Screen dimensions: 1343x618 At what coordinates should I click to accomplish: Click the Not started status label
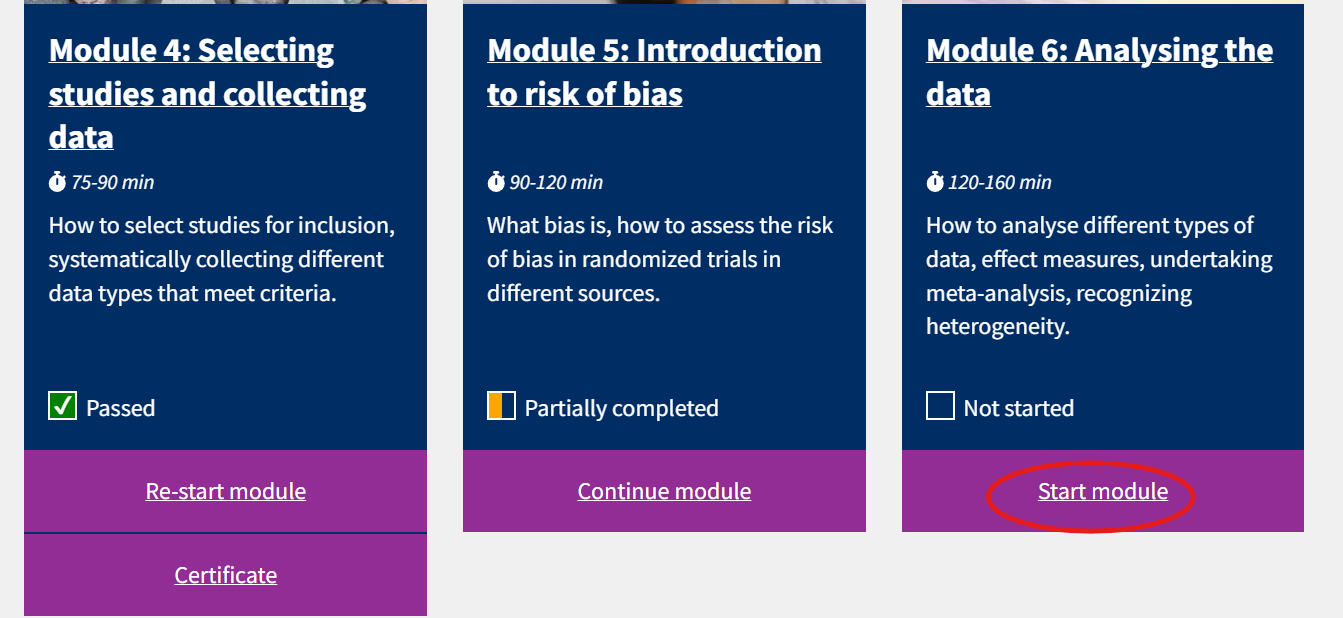pos(1019,408)
